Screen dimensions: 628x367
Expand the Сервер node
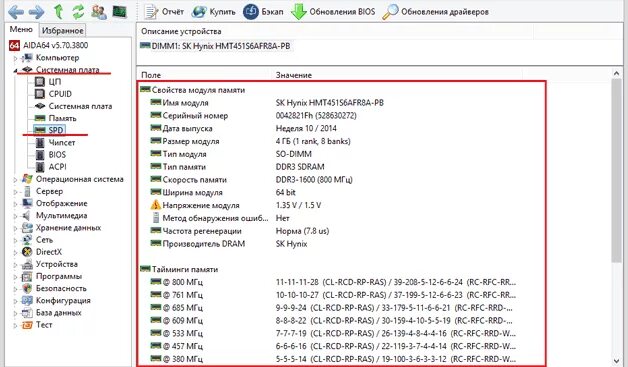[16, 192]
